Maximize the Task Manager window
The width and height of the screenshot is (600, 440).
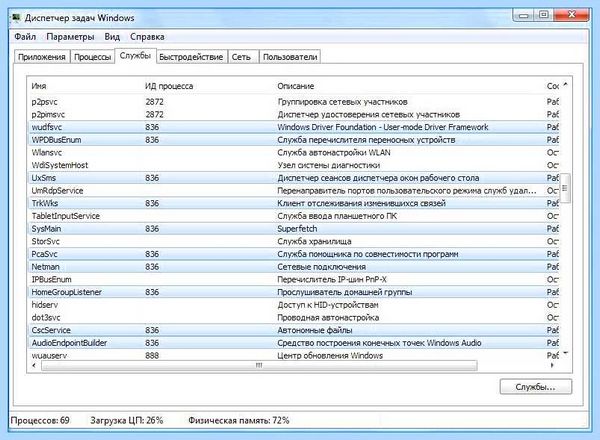[x=543, y=15]
